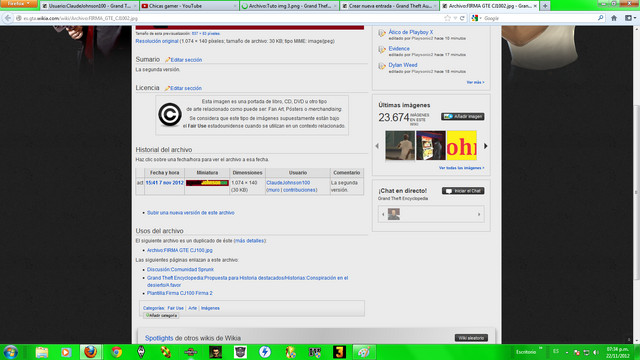Open Discusión:Comunidad Sprunk link

180,269
